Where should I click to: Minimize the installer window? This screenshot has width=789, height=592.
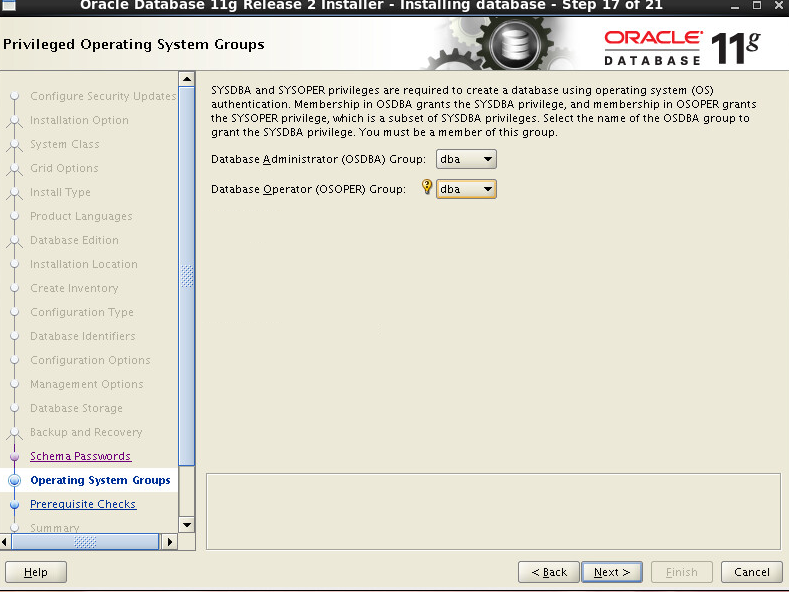pos(735,6)
